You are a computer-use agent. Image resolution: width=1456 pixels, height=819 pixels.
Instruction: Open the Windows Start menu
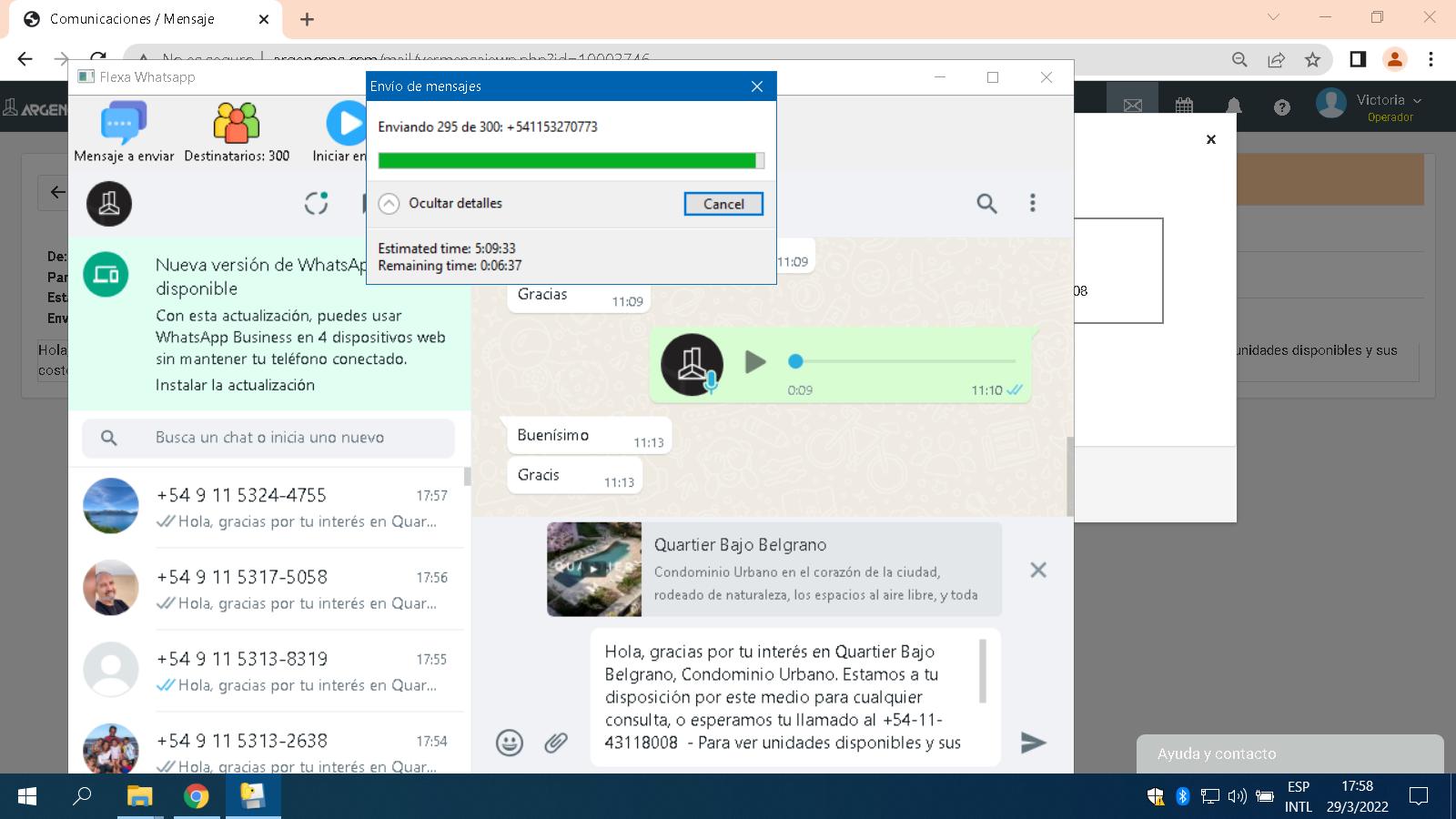[27, 796]
